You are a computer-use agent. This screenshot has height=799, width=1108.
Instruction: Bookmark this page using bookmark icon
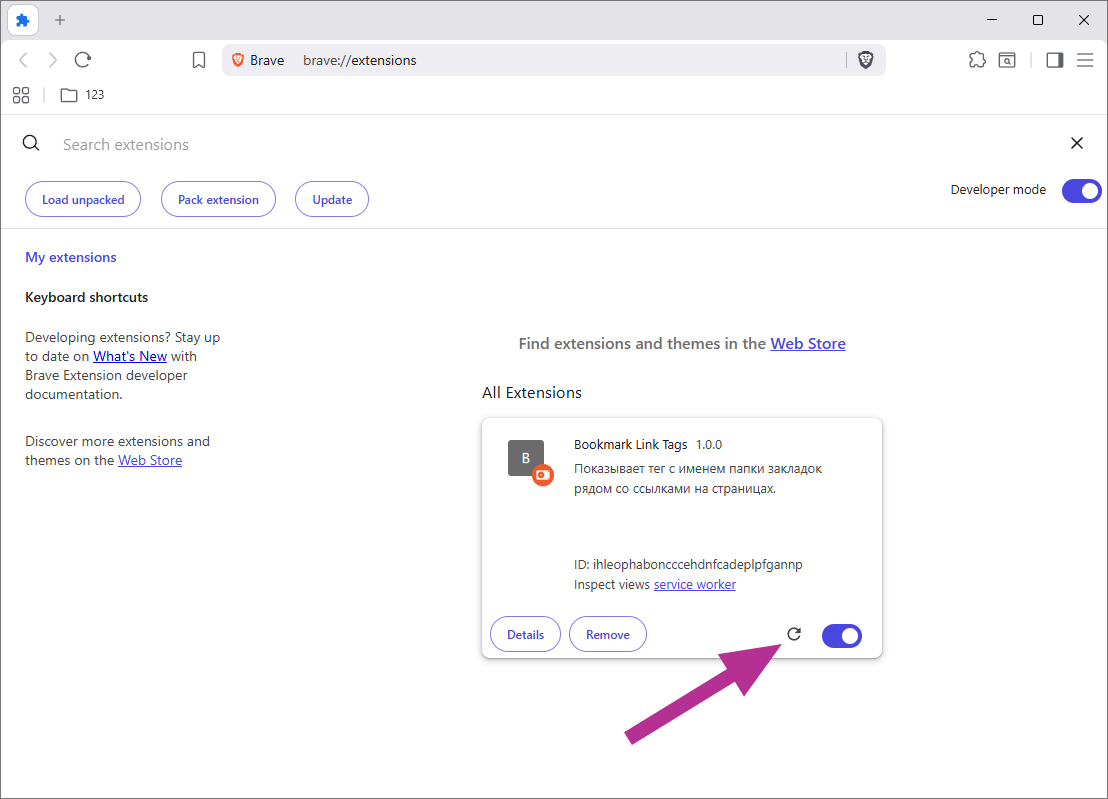pyautogui.click(x=199, y=60)
